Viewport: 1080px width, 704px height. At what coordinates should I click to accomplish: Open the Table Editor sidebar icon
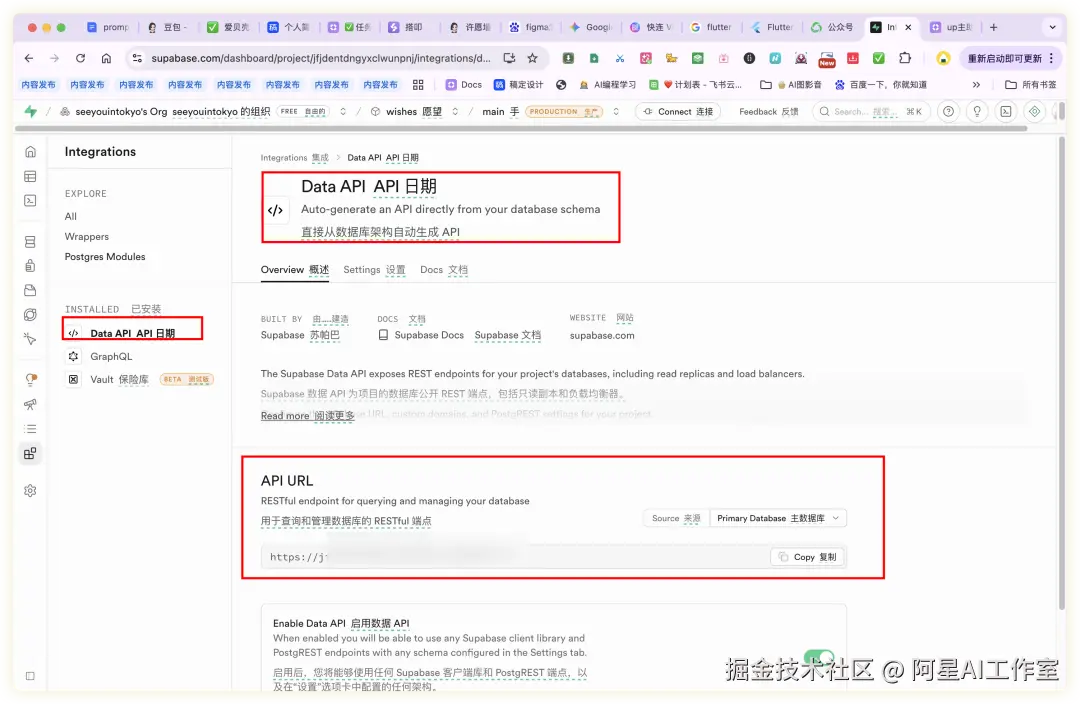coord(30,176)
